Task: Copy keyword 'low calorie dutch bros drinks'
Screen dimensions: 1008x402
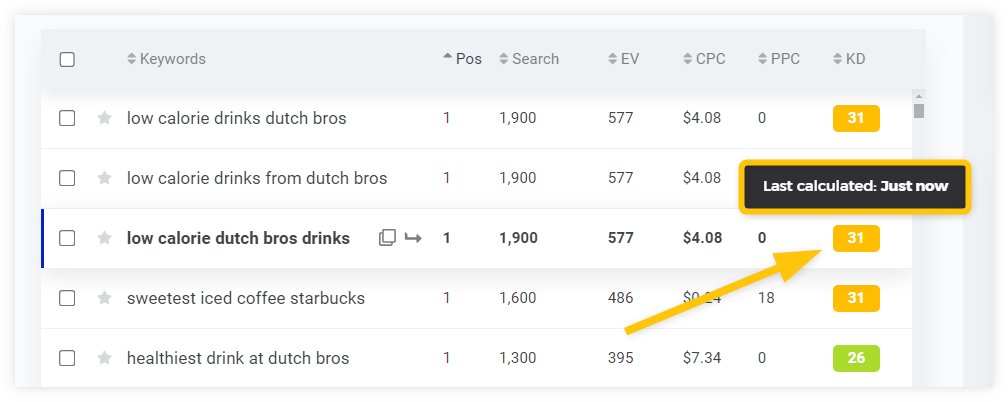Action: tap(387, 238)
